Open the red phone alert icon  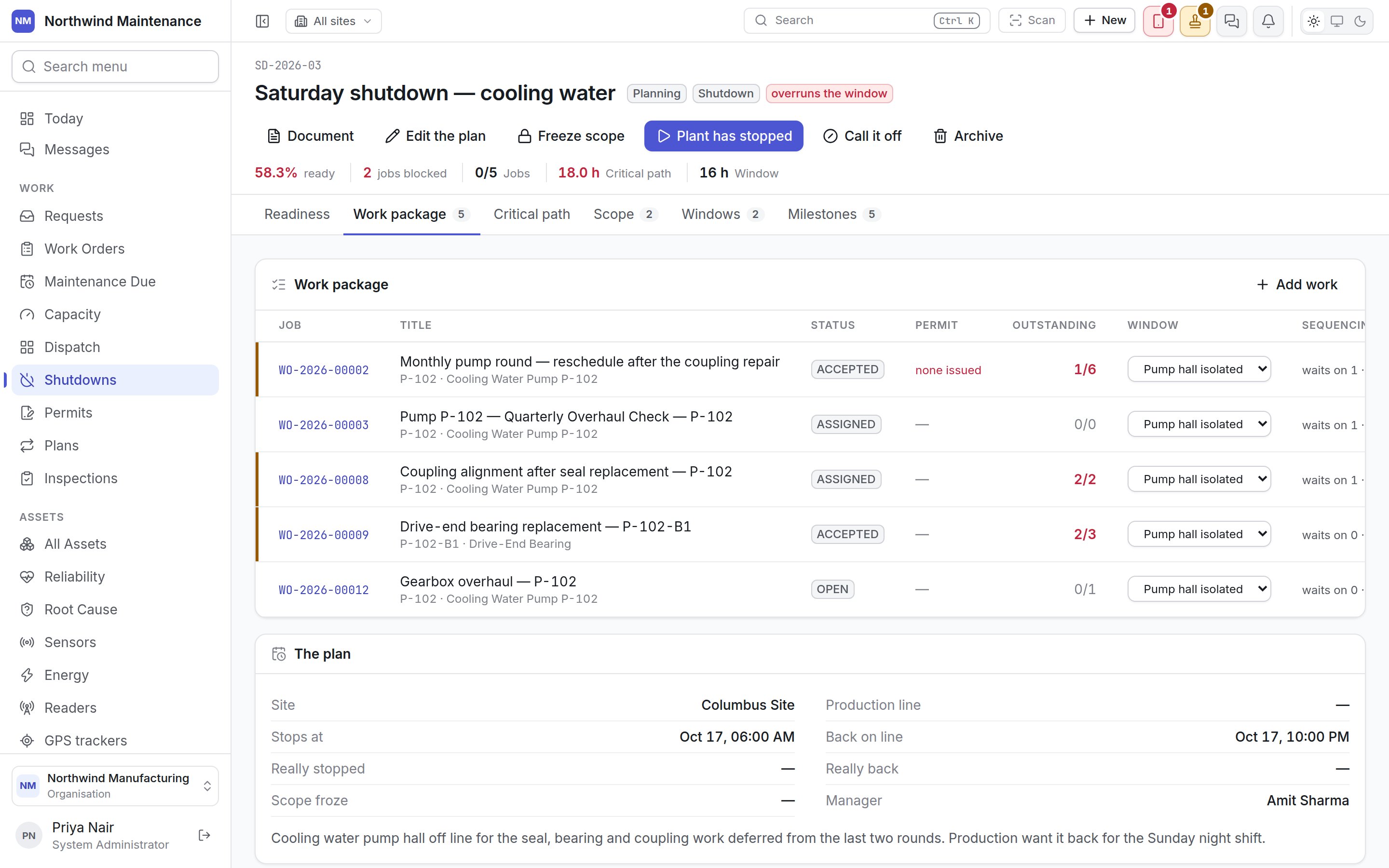[x=1158, y=21]
